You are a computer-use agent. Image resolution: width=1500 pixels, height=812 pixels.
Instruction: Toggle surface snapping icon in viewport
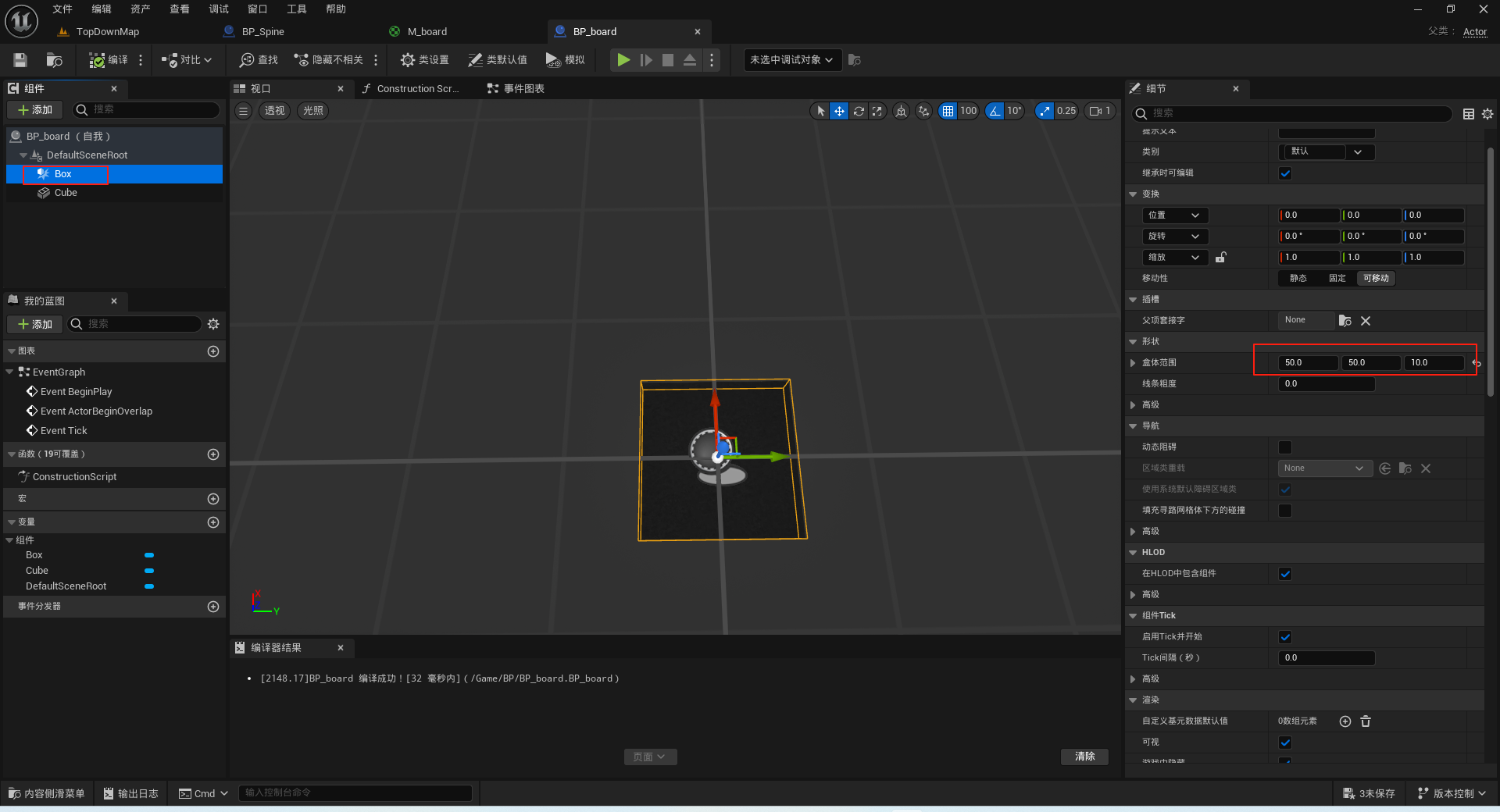point(924,111)
